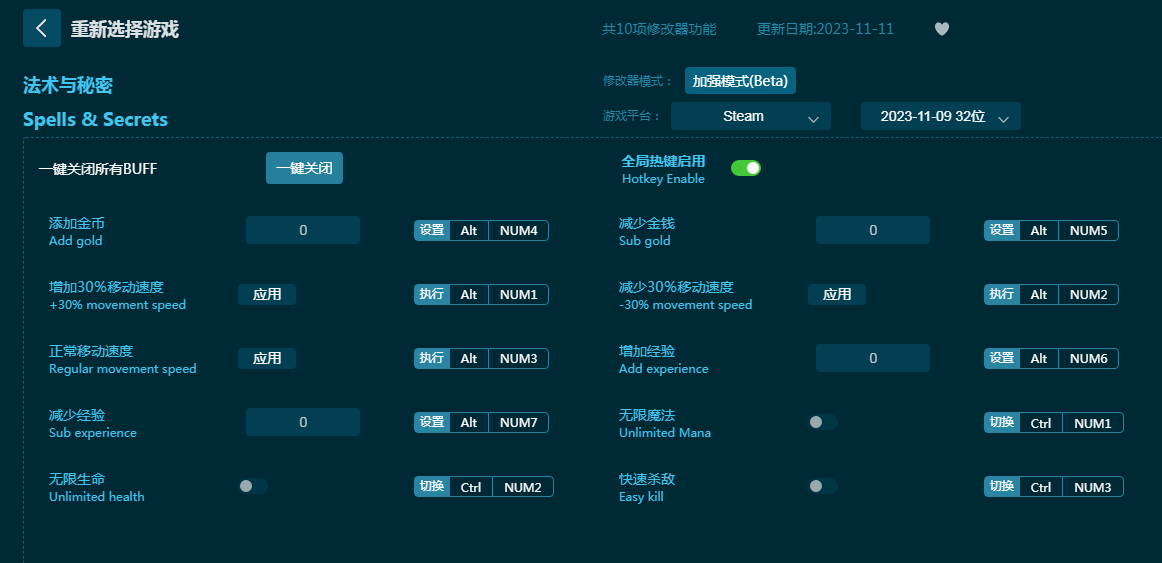Turn on Unlimited health toggle
Screen dimensions: 1162x563
point(253,486)
